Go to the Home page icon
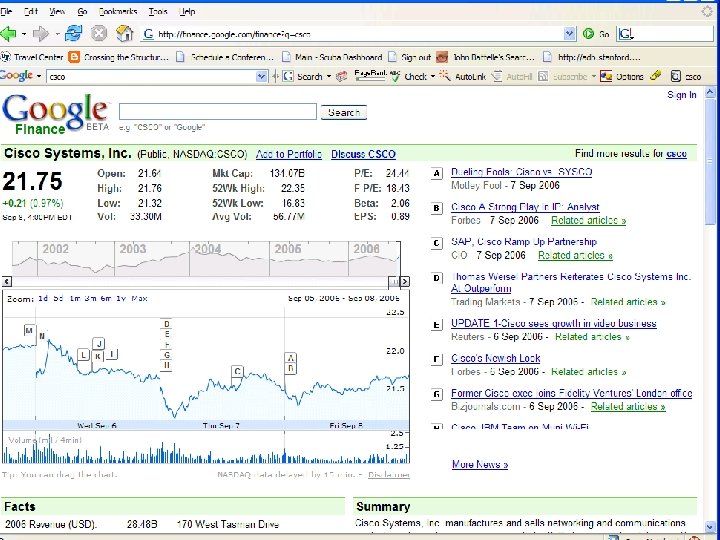The width and height of the screenshot is (720, 540). tap(124, 34)
